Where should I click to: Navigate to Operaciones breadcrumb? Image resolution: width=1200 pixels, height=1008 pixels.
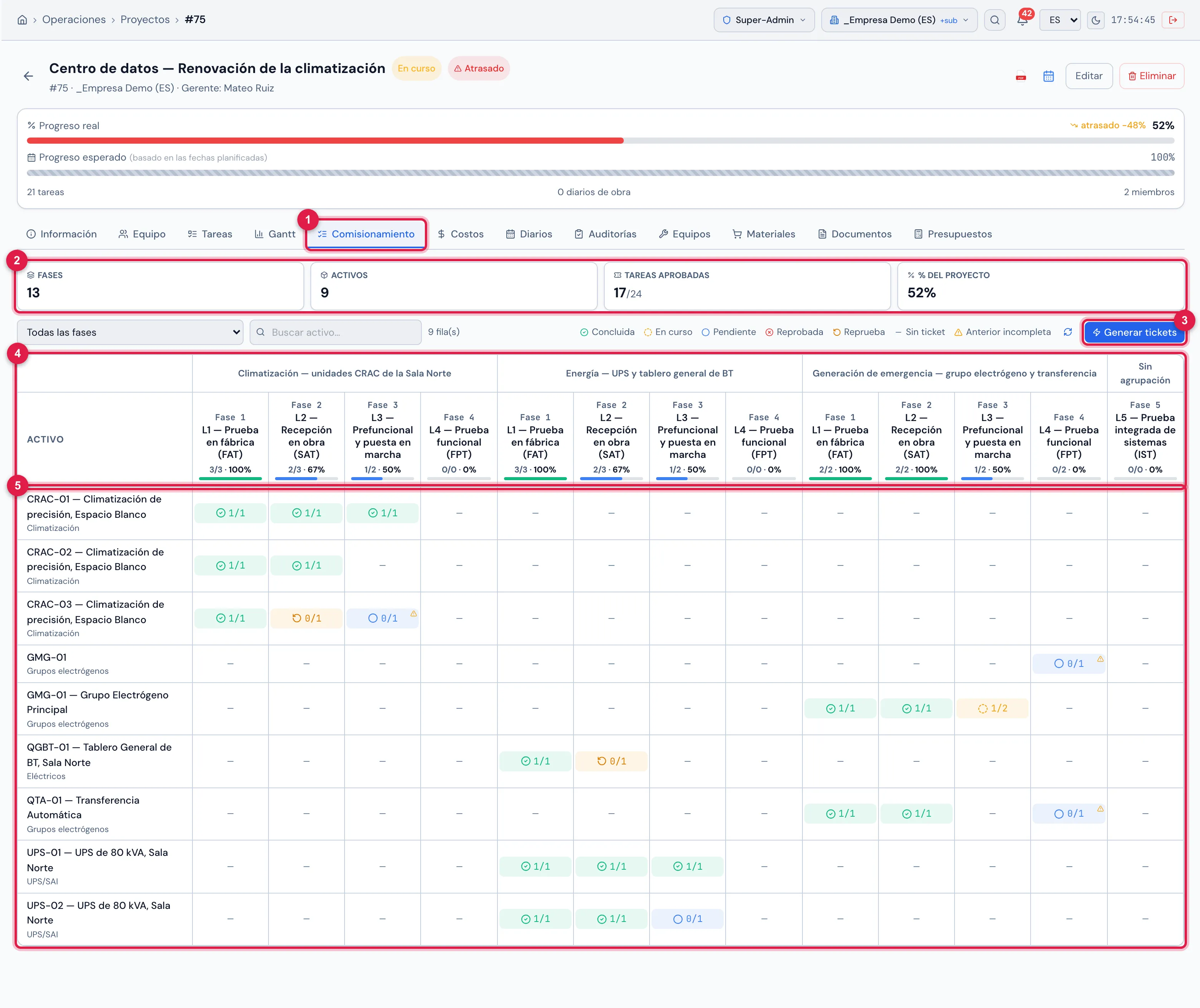pos(74,20)
